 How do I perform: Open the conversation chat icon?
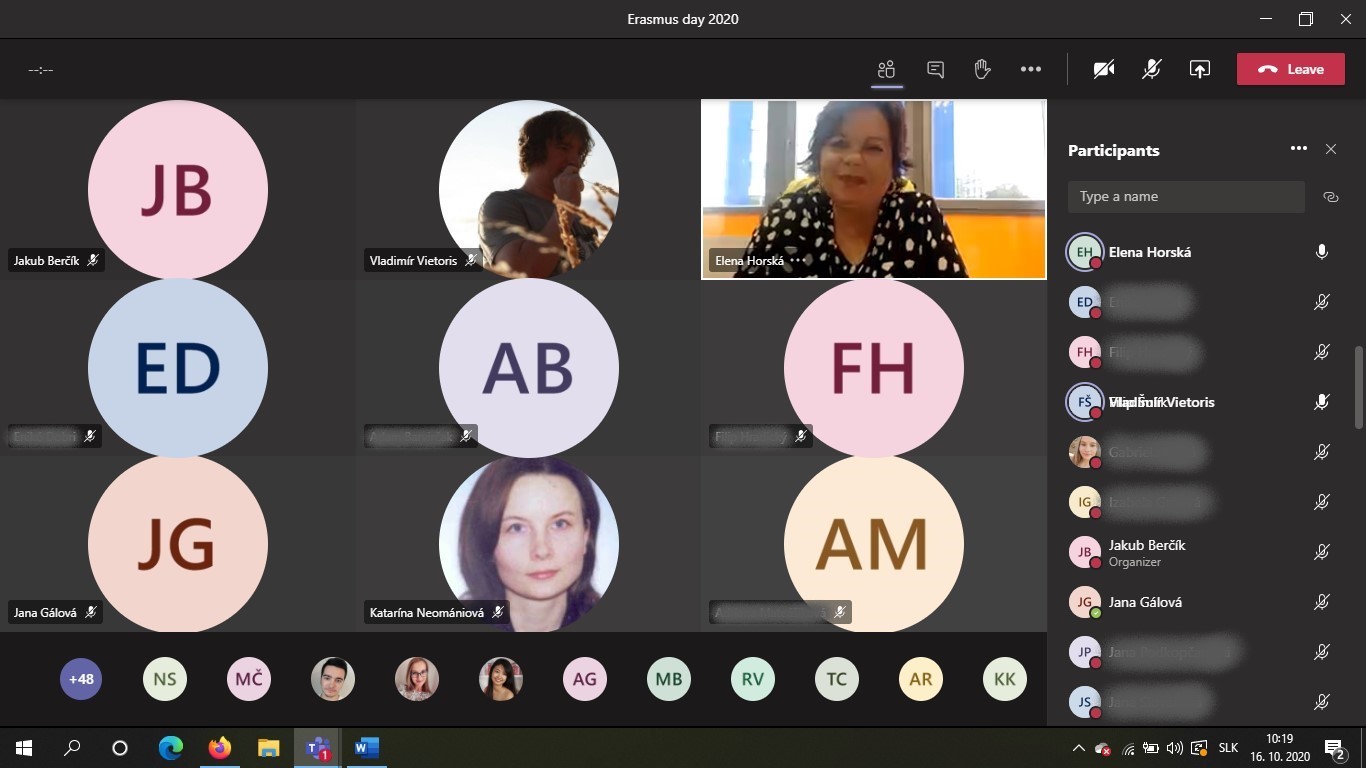point(935,69)
